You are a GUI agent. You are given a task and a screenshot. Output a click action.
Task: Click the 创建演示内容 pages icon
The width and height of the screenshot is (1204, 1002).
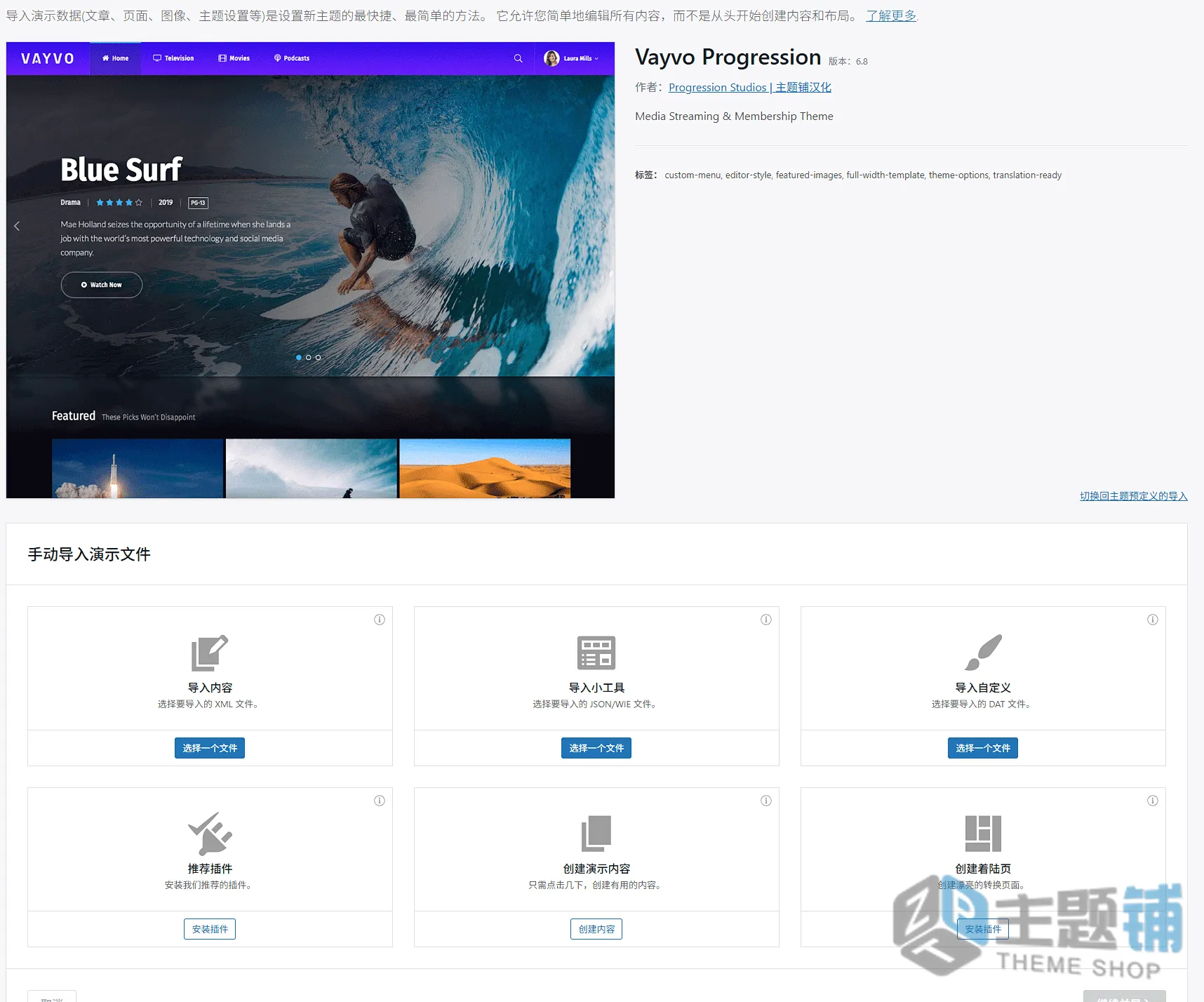click(596, 834)
